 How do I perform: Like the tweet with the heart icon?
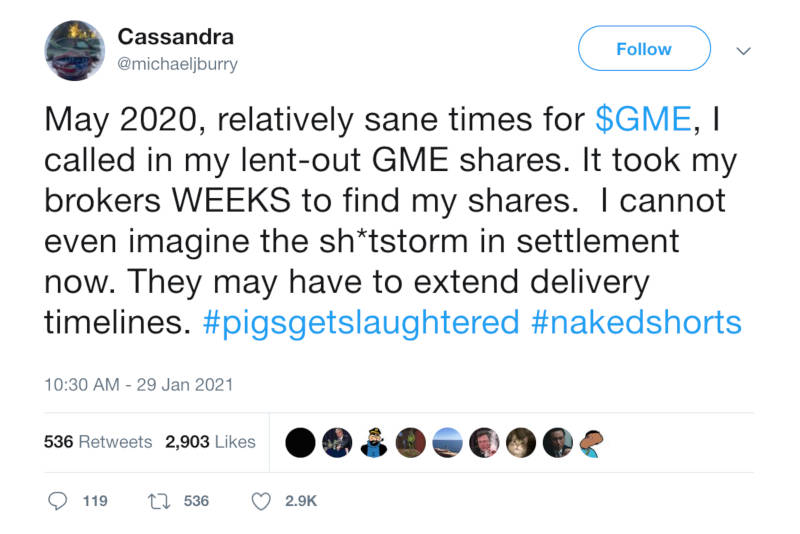point(261,501)
